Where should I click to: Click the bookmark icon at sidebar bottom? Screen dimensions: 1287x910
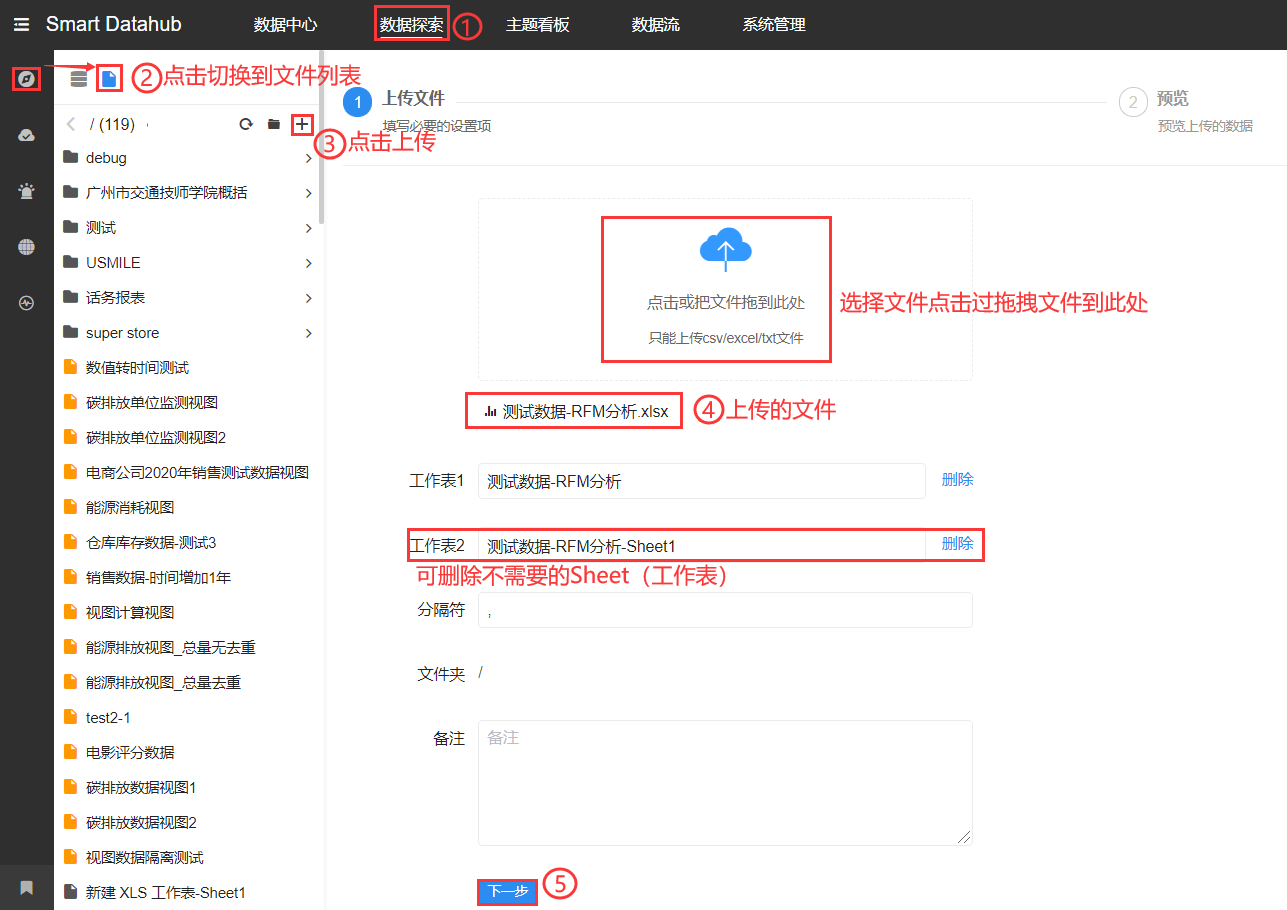pos(27,888)
